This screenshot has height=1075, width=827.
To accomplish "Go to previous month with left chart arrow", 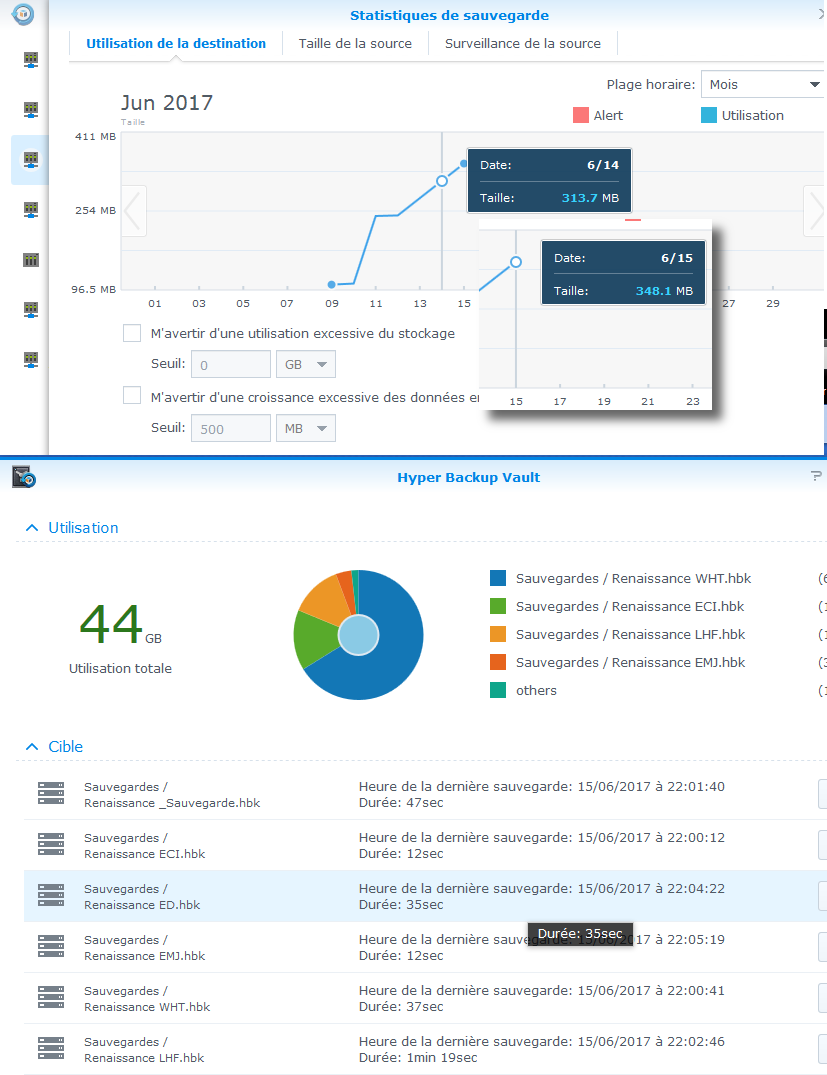I will (133, 211).
